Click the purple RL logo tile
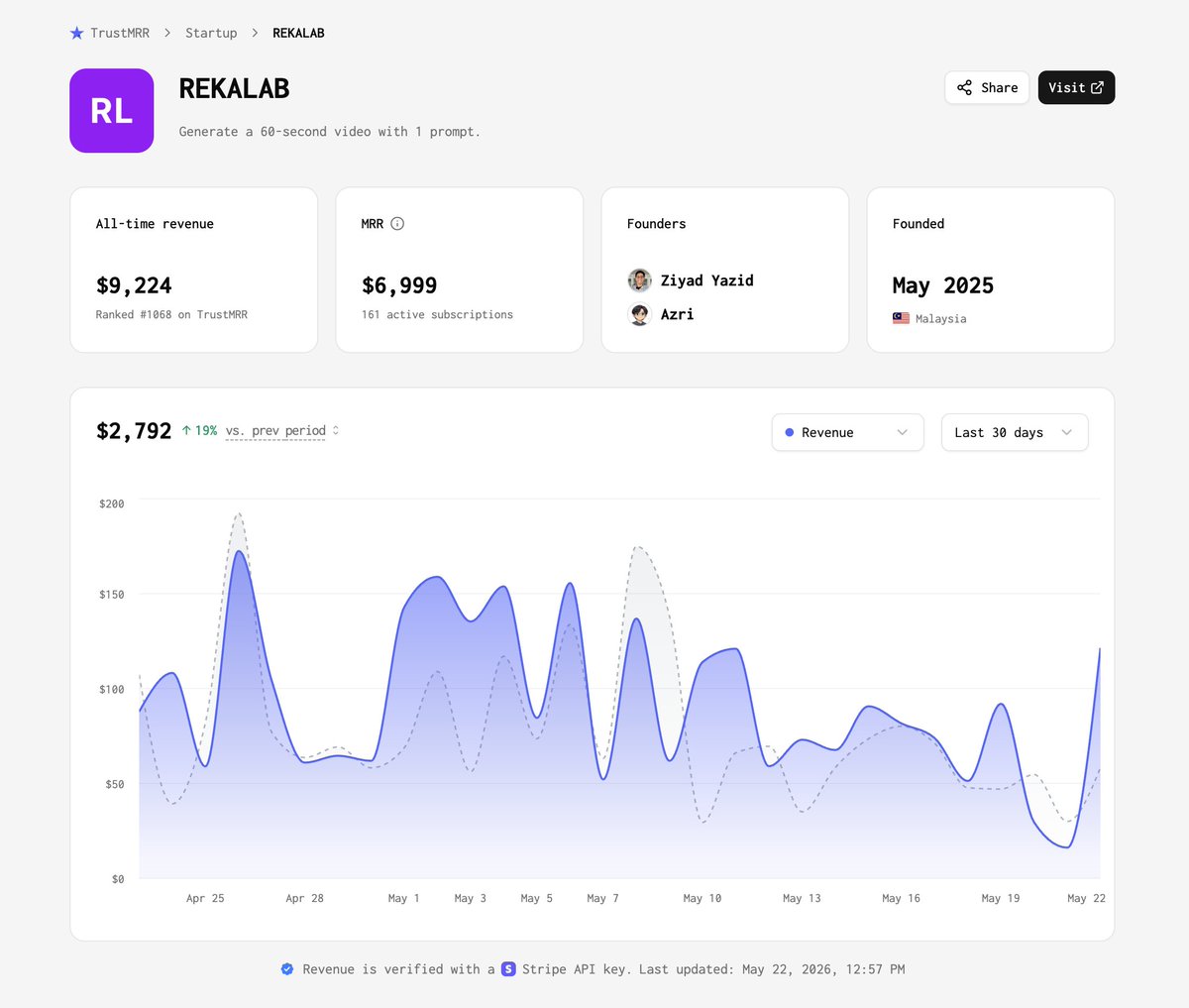 coord(111,110)
